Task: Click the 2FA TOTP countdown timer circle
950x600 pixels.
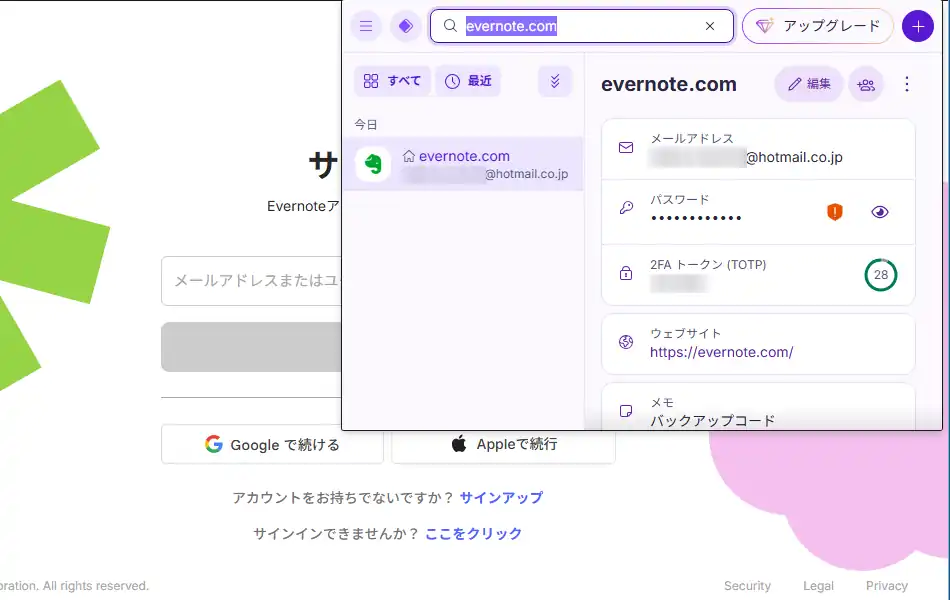Action: pos(880,274)
